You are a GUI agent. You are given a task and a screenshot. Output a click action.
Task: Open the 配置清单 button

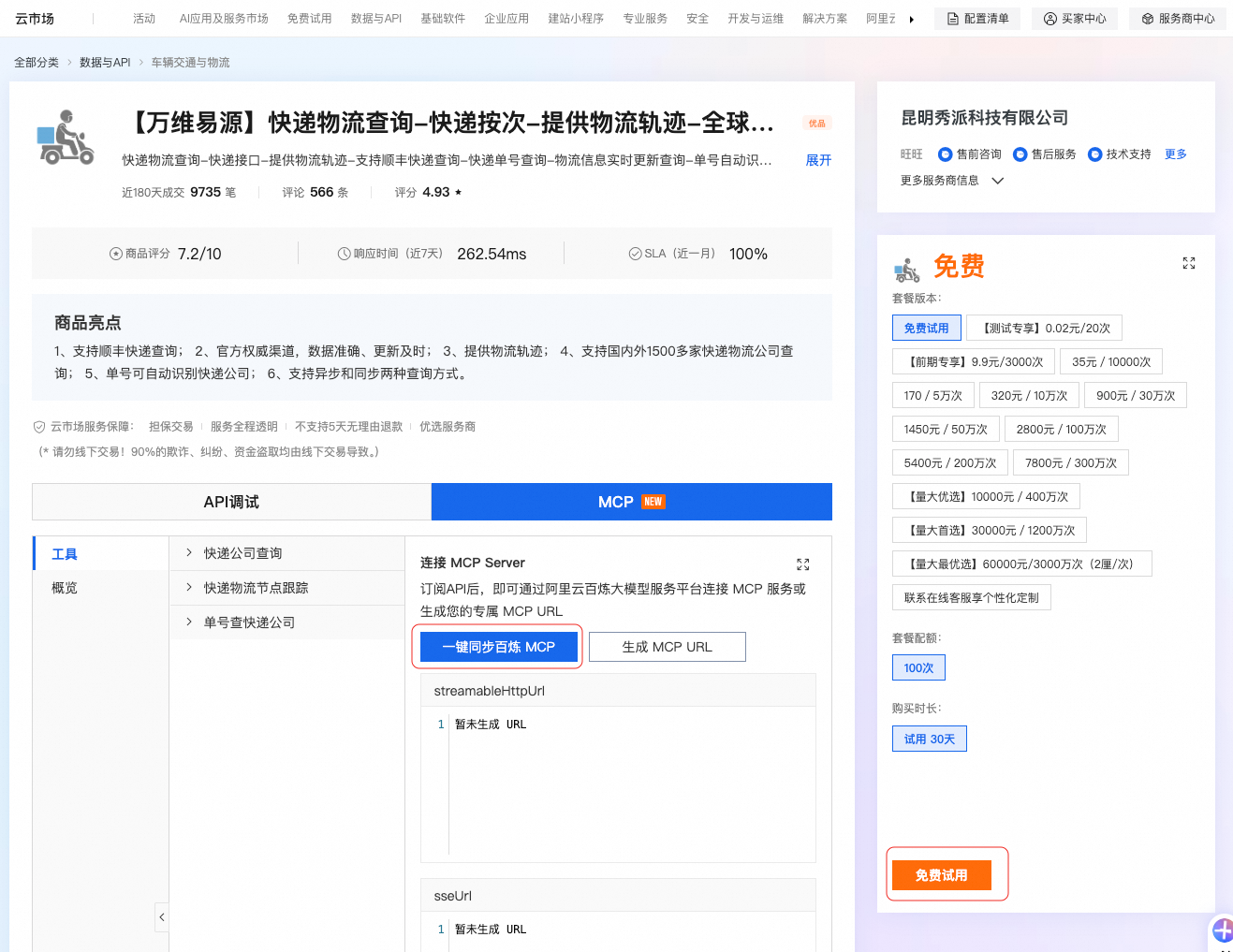pyautogui.click(x=977, y=19)
